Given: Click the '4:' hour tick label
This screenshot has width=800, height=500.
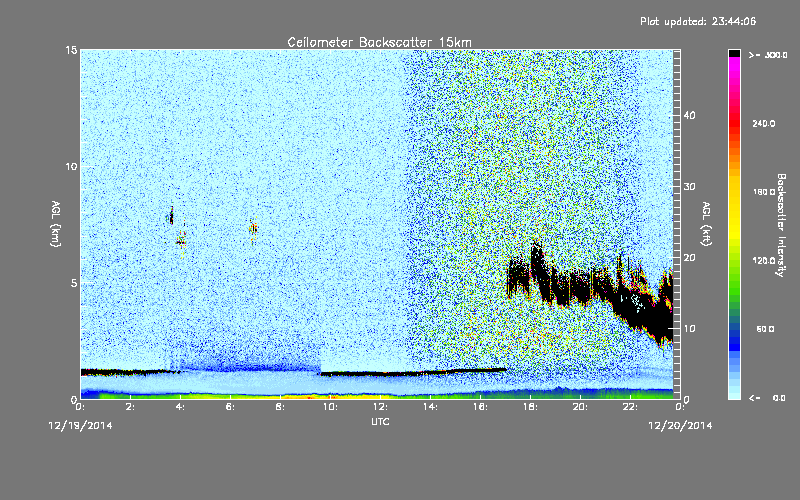Looking at the screenshot, I should tap(180, 407).
